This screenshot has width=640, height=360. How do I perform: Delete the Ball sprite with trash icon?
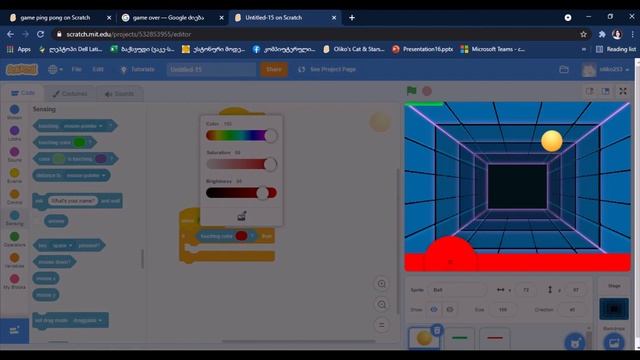pos(437,330)
